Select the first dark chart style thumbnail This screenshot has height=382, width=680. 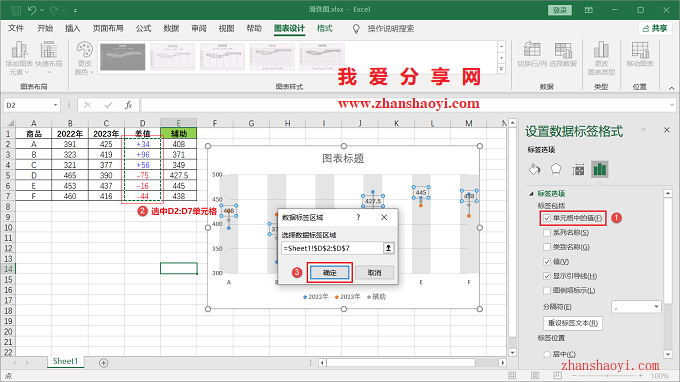click(x=123, y=56)
